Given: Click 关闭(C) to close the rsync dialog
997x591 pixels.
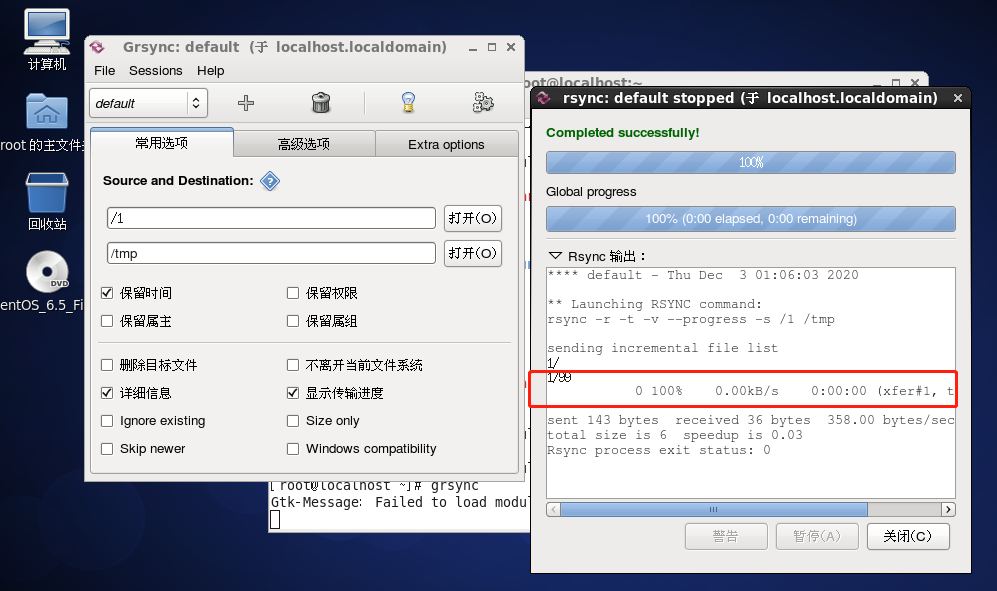Looking at the screenshot, I should click(907, 536).
